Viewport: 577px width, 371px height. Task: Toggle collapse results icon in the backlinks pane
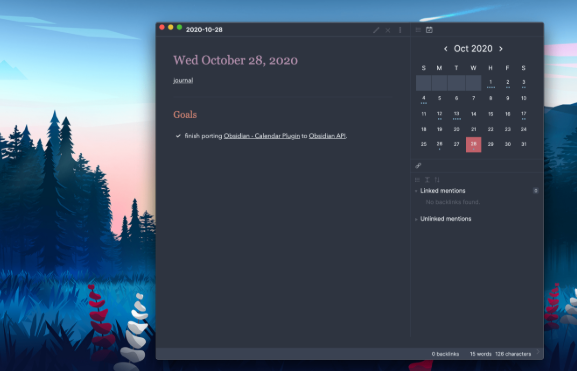point(417,180)
